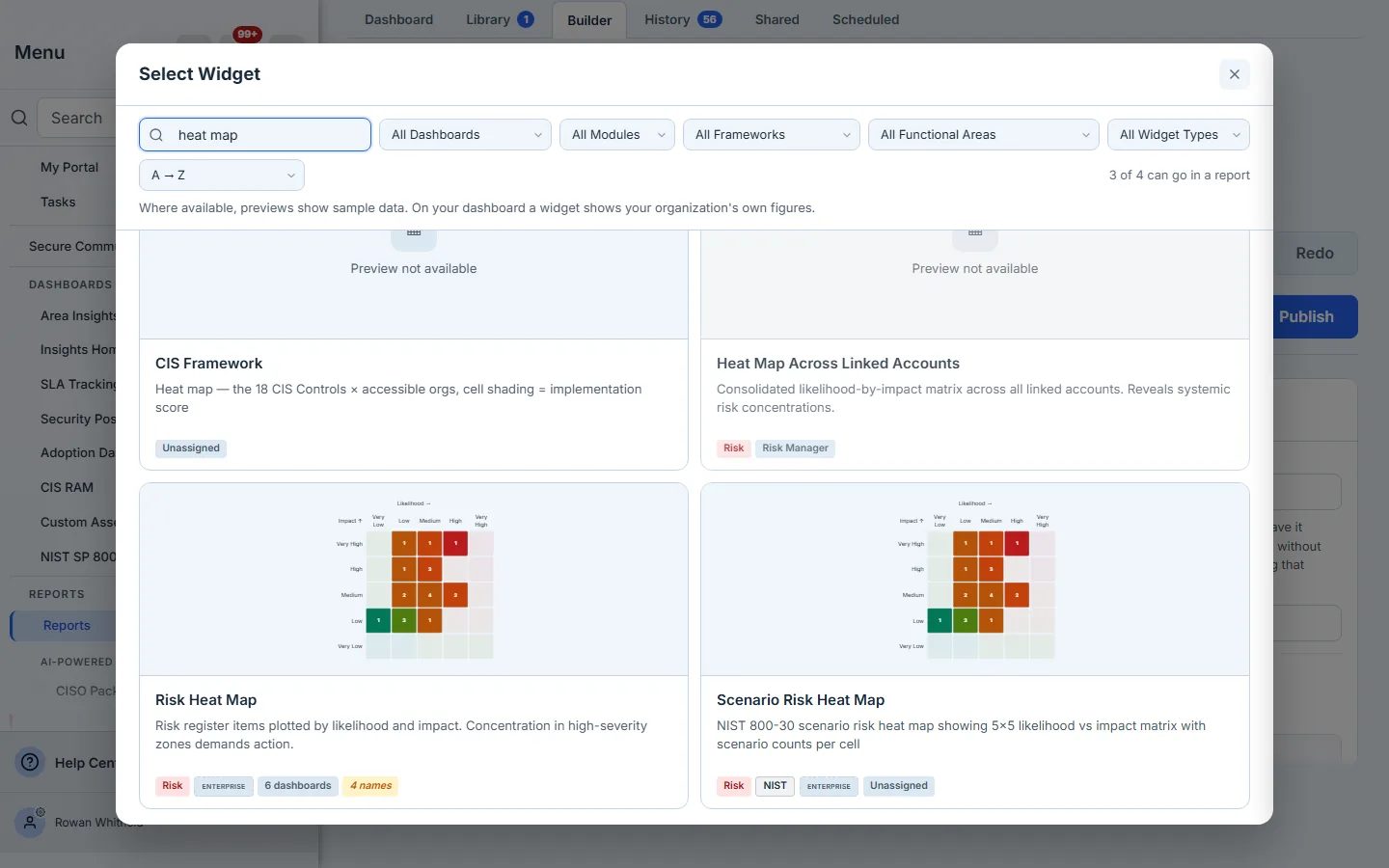This screenshot has height=868, width=1389.
Task: Click the Risk tag on Risk Heat Map card
Action: pos(173,786)
